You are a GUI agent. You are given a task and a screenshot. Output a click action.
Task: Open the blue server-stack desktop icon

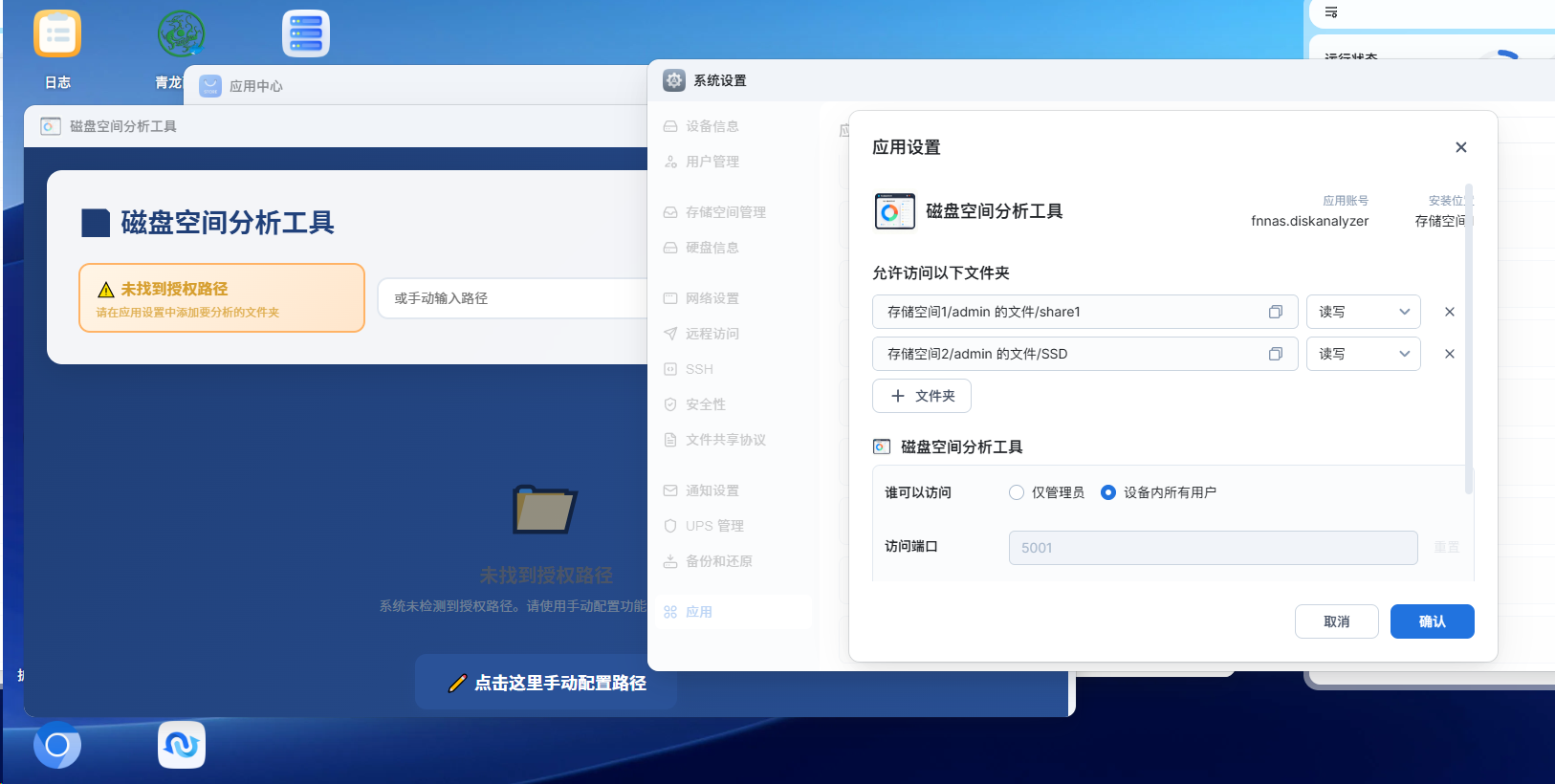tap(306, 33)
